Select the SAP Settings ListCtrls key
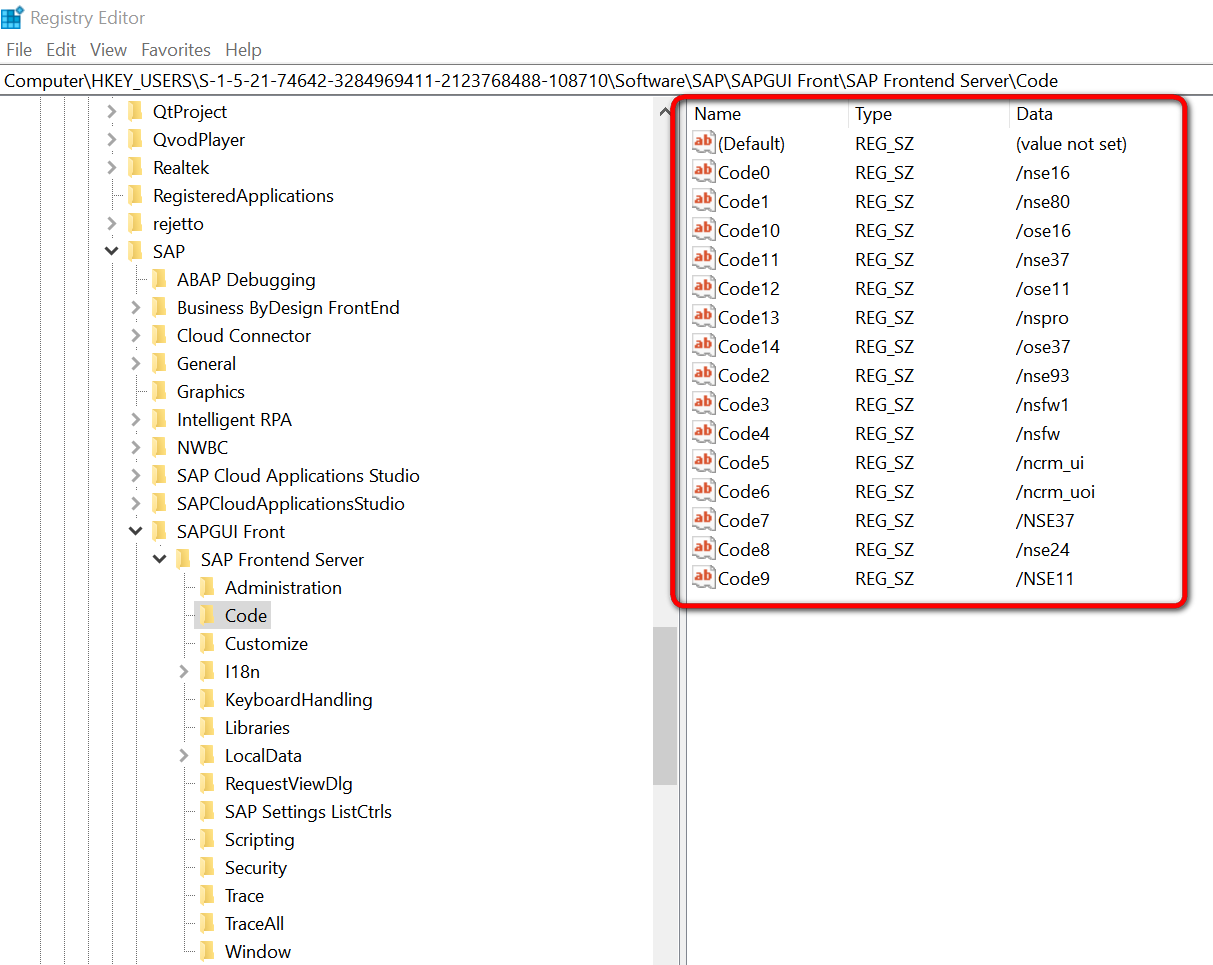Screen dimensions: 1213x965 click(308, 812)
